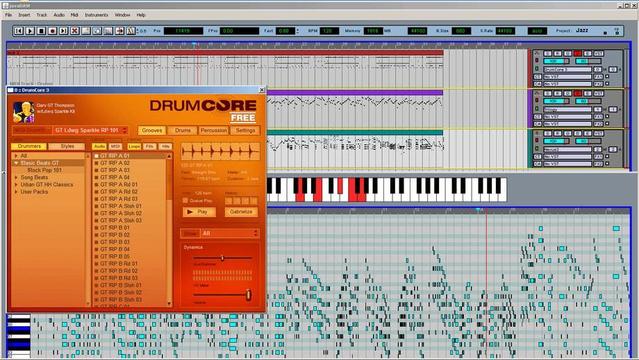Open the Help menu

coord(141,15)
